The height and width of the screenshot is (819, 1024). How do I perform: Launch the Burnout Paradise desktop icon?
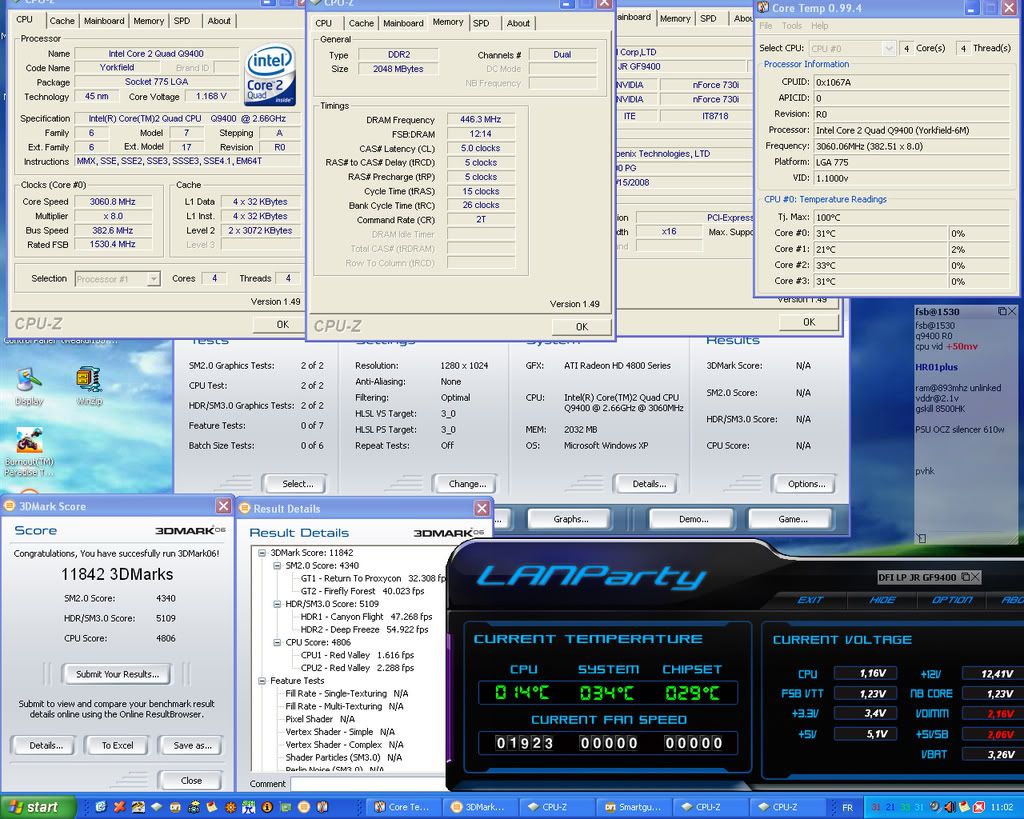29,442
